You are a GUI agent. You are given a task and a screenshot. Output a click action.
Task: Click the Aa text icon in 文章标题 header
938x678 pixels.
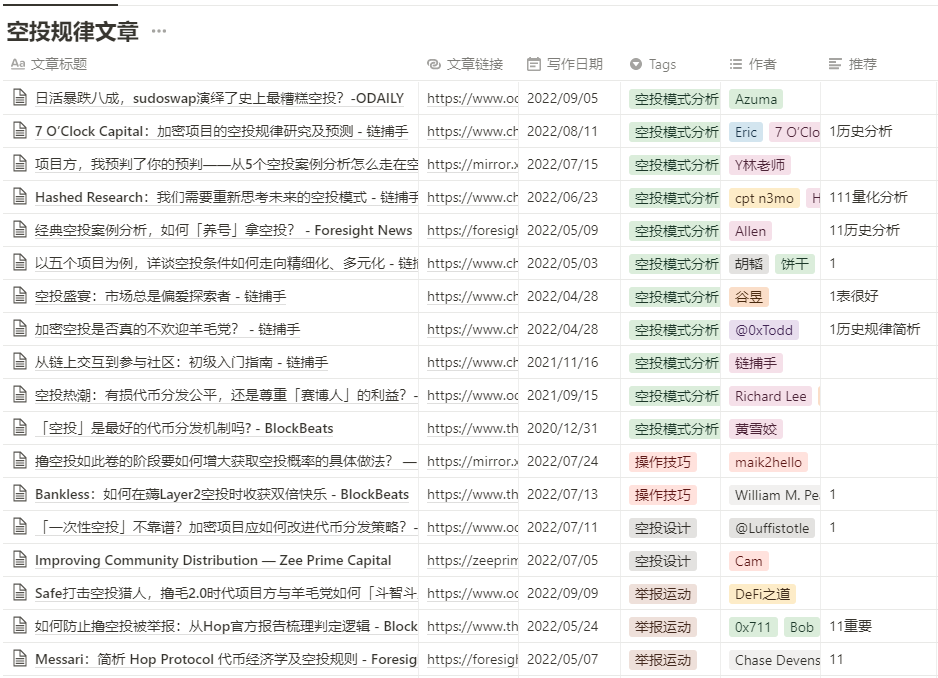[18, 64]
